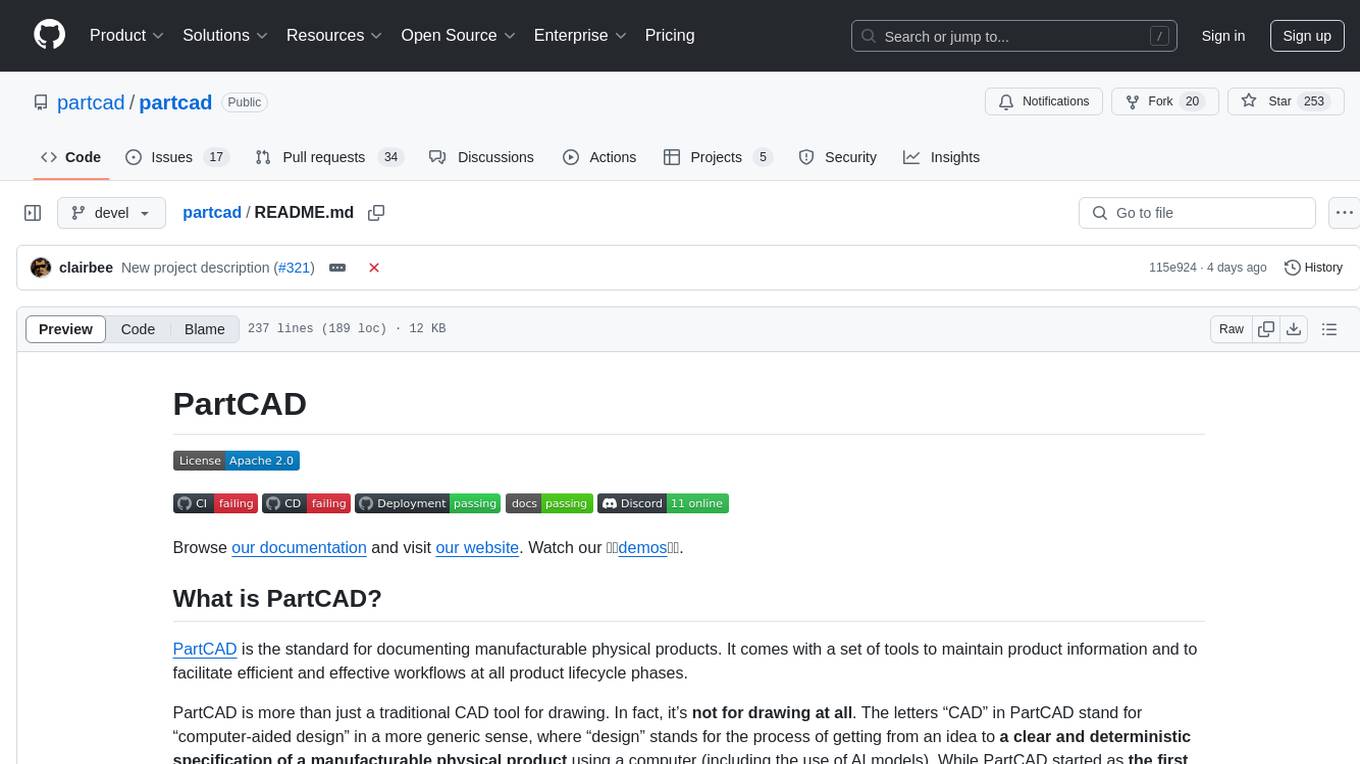The width and height of the screenshot is (1360, 764).
Task: Expand the commit message details ellipsis
Action: tap(338, 268)
